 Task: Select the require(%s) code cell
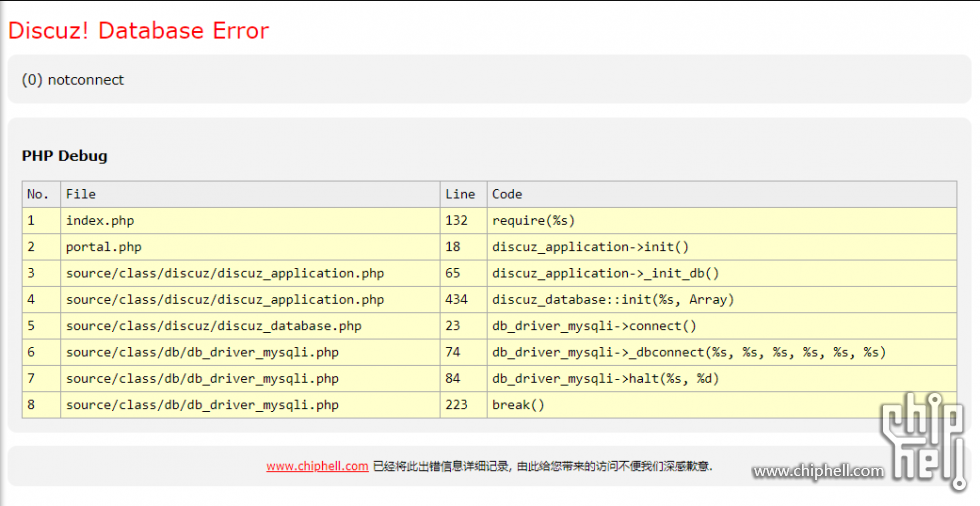coord(722,221)
